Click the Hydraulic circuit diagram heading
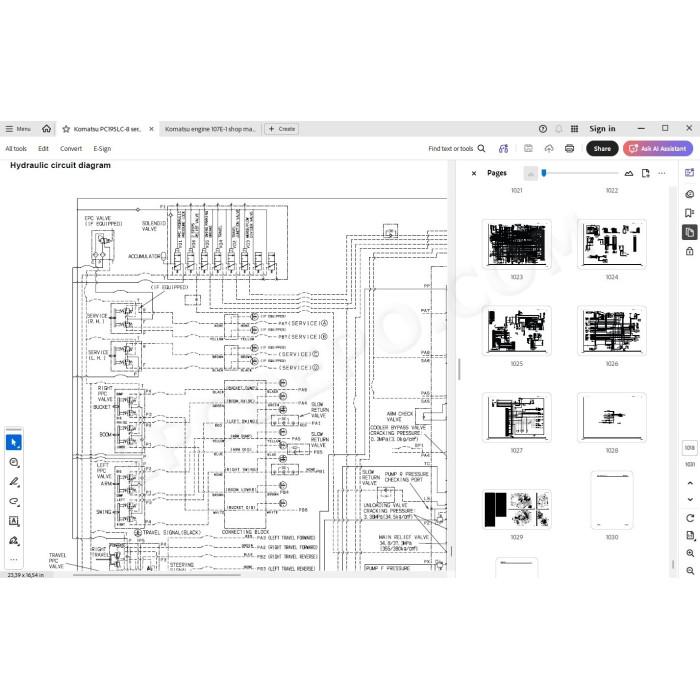700x700 pixels. 60,165
